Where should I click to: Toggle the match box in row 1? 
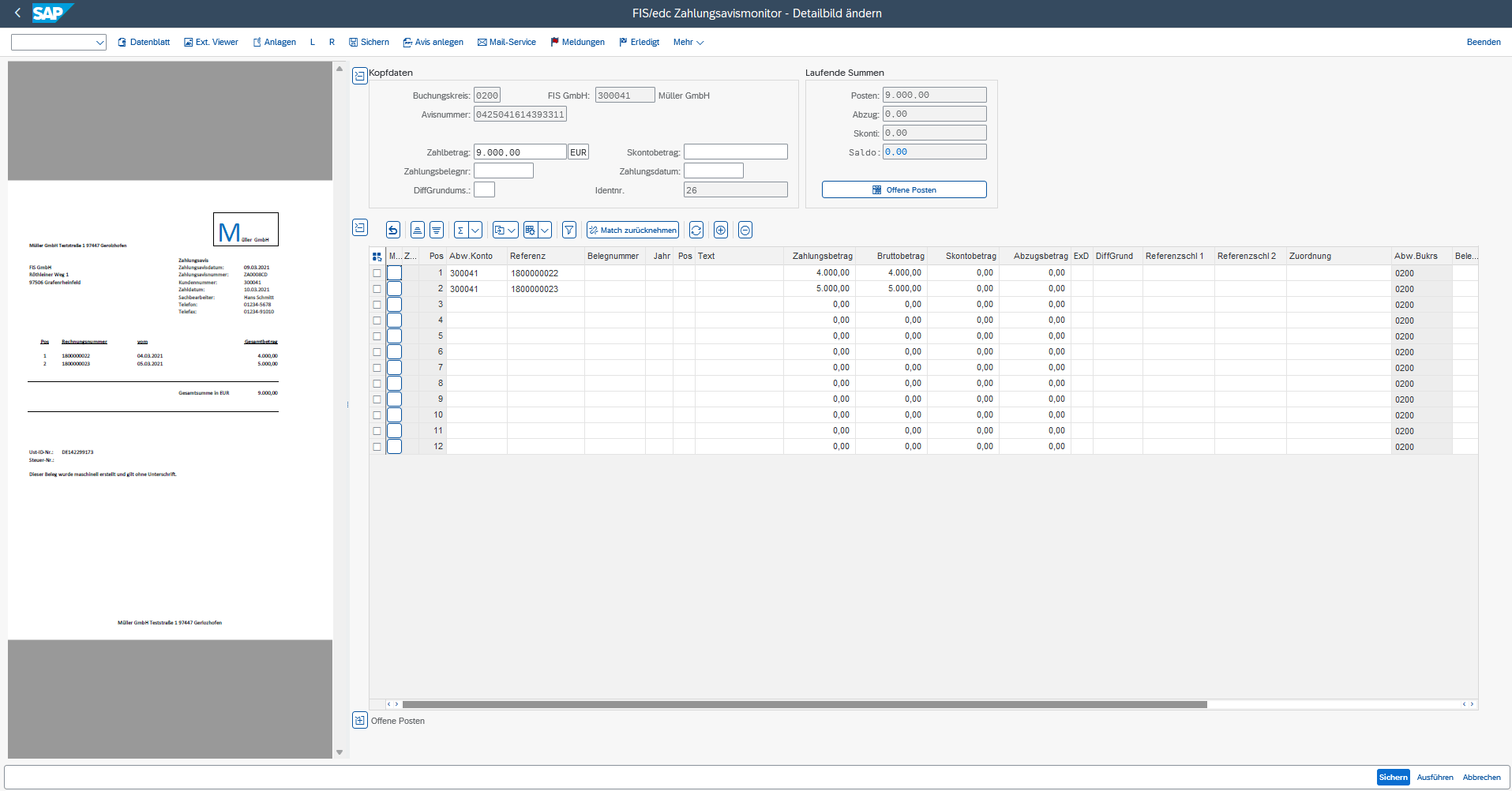tap(394, 273)
